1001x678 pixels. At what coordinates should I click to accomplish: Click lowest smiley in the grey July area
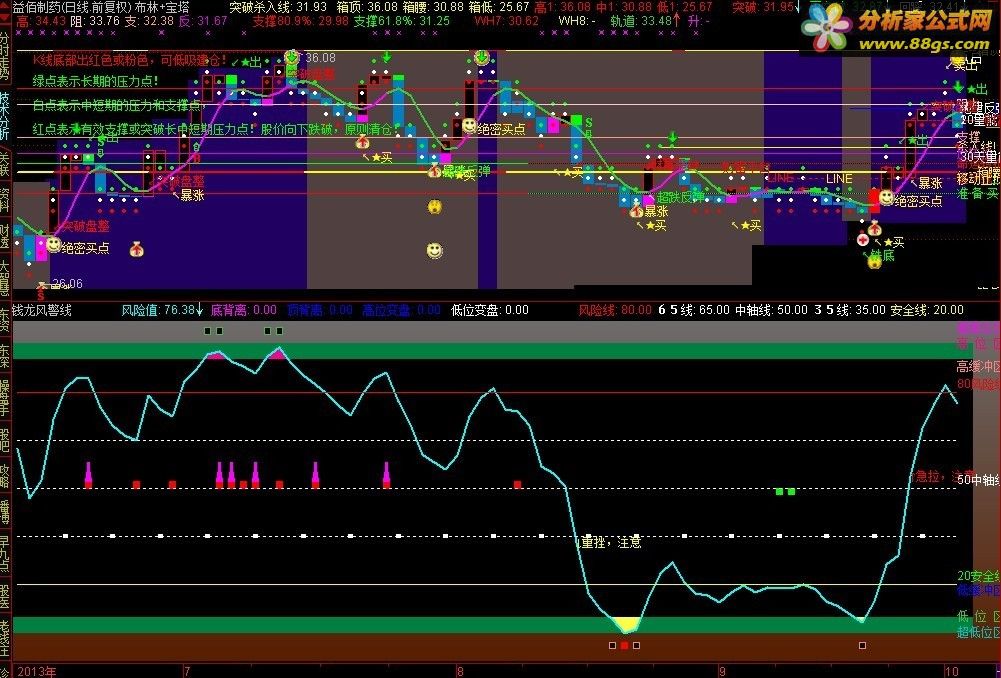(x=435, y=250)
